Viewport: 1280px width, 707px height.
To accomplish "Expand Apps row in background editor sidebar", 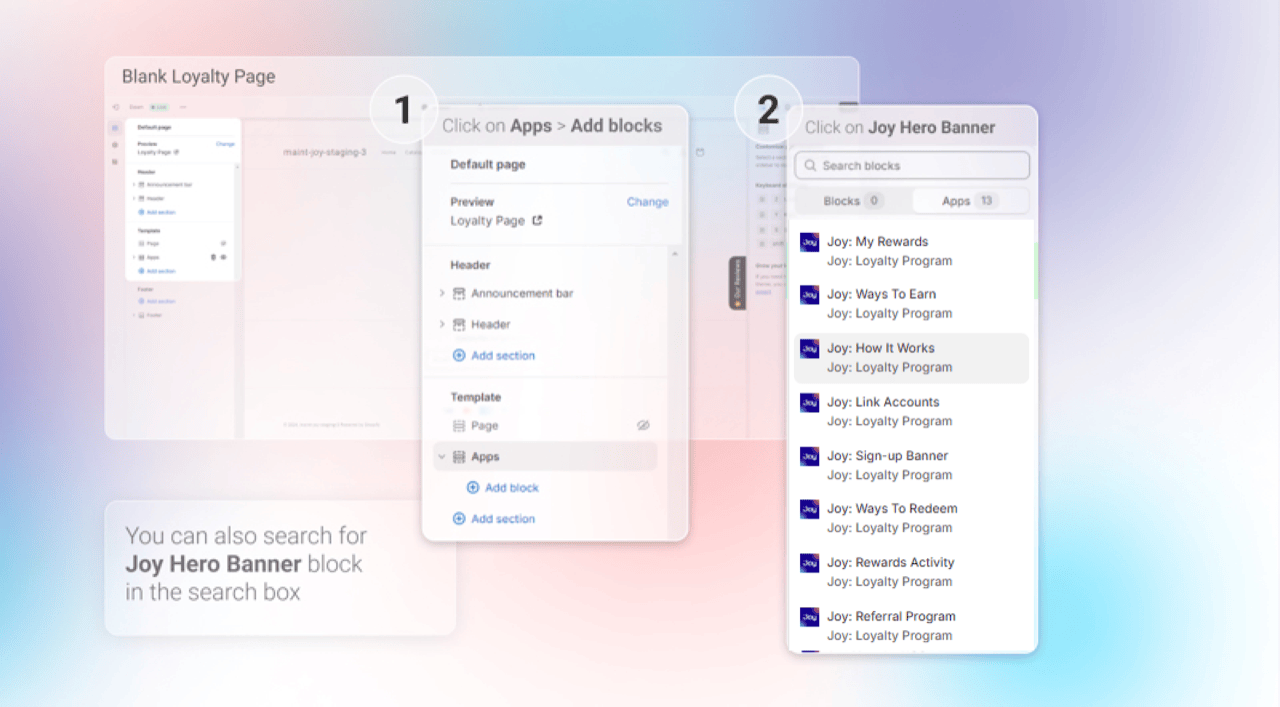I will [133, 257].
